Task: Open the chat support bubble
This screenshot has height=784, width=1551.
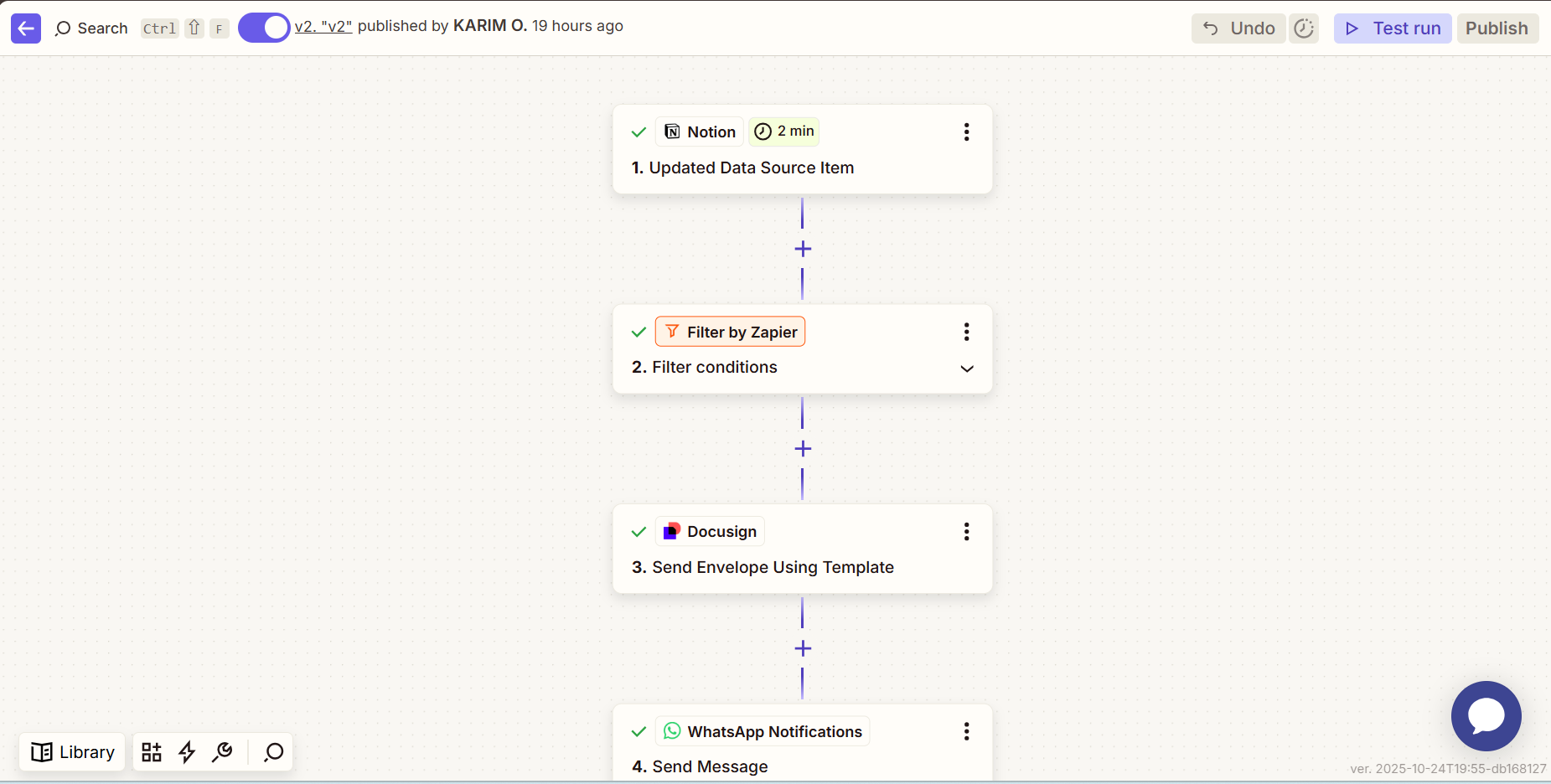Action: (x=1485, y=716)
